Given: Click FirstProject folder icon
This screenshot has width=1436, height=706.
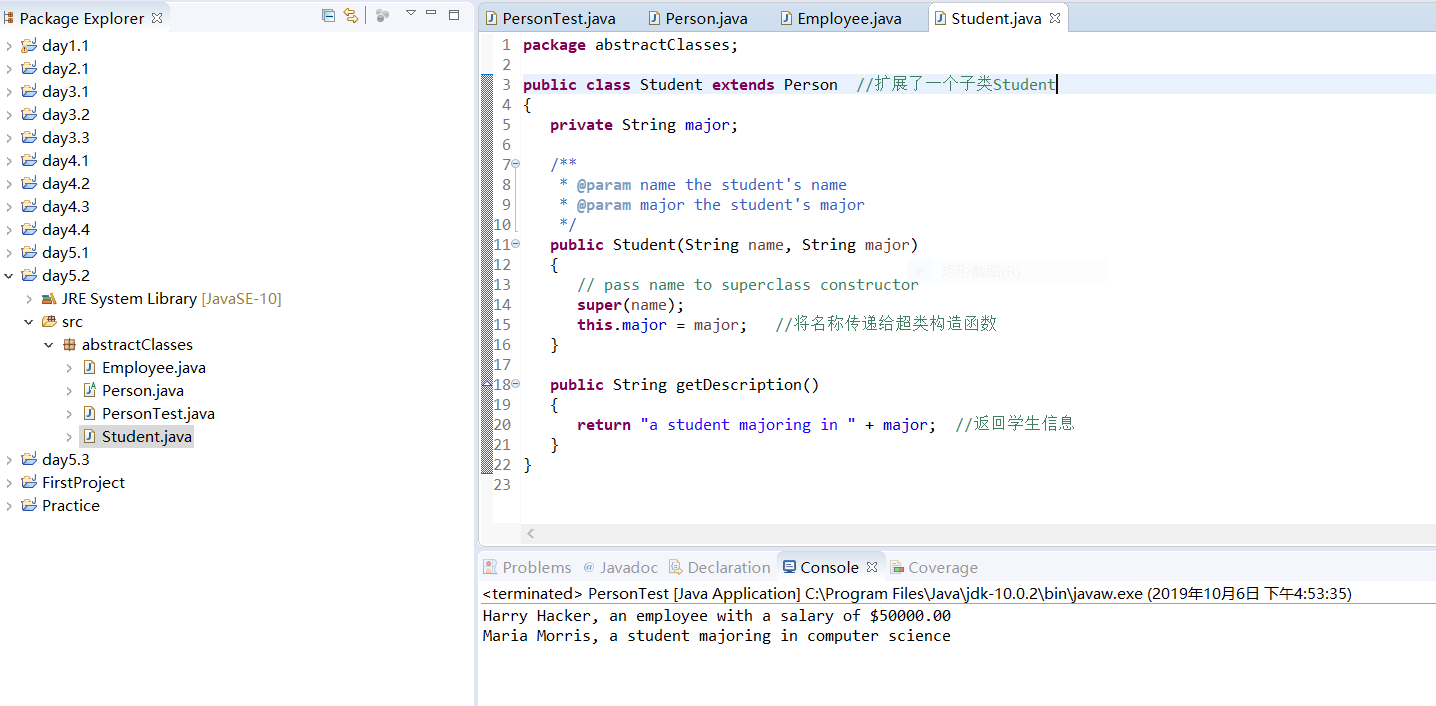Looking at the screenshot, I should click(x=28, y=482).
